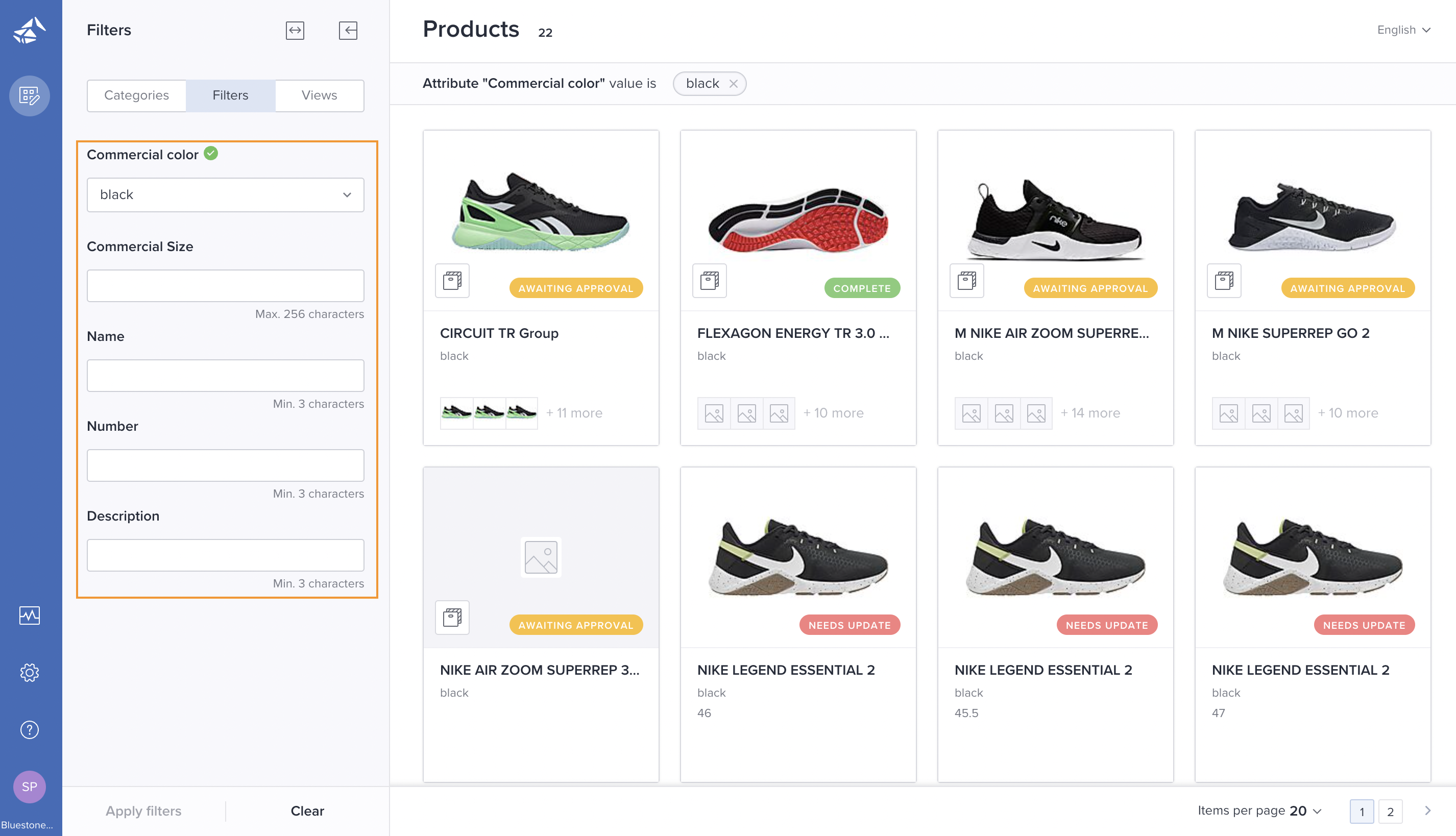Viewport: 1456px width, 836px height.
Task: Switch to the Filters tab
Action: pyautogui.click(x=230, y=95)
